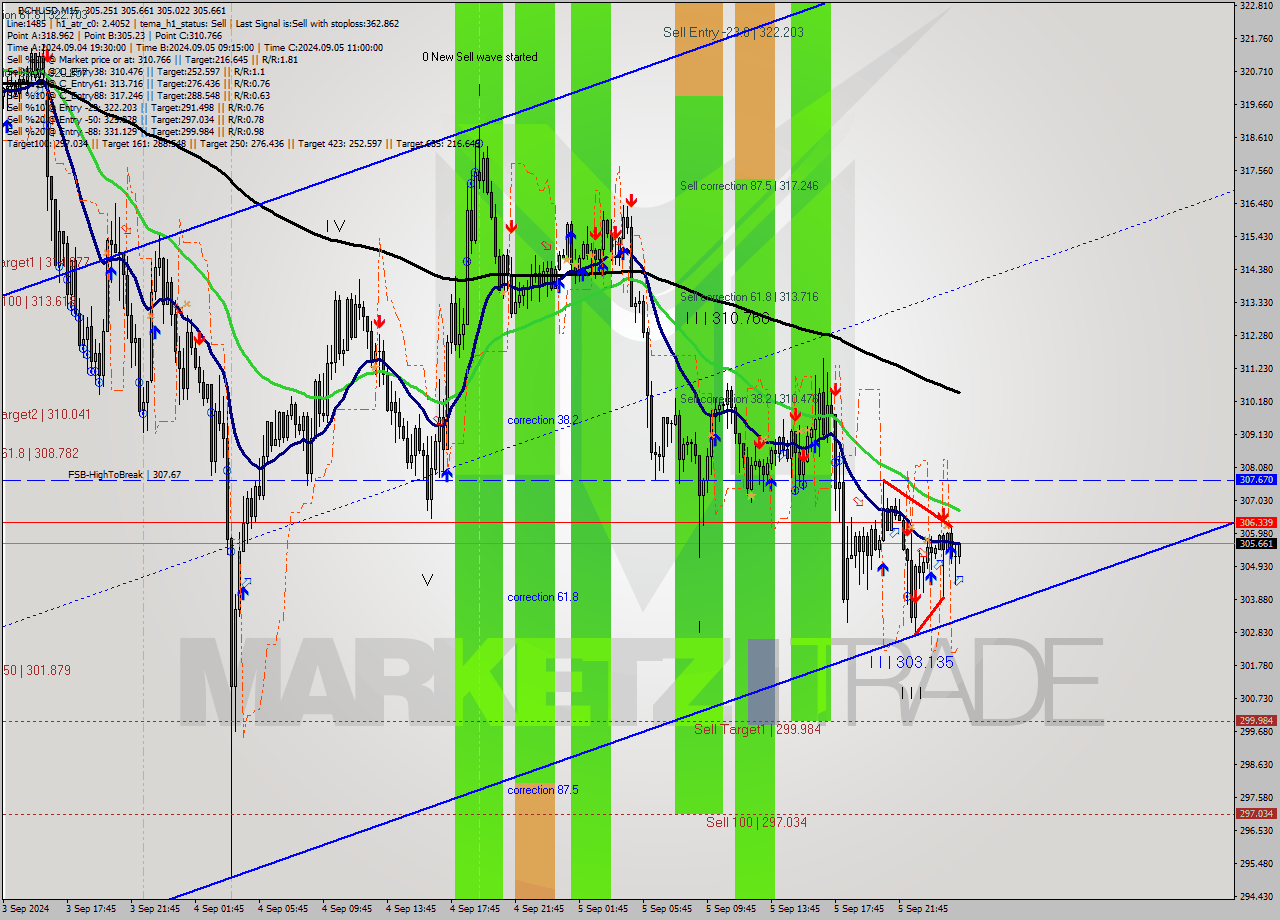Viewport: 1280px width, 920px height.
Task: Click the '5 Sep 21:45' time axis label
Action: [x=923, y=909]
